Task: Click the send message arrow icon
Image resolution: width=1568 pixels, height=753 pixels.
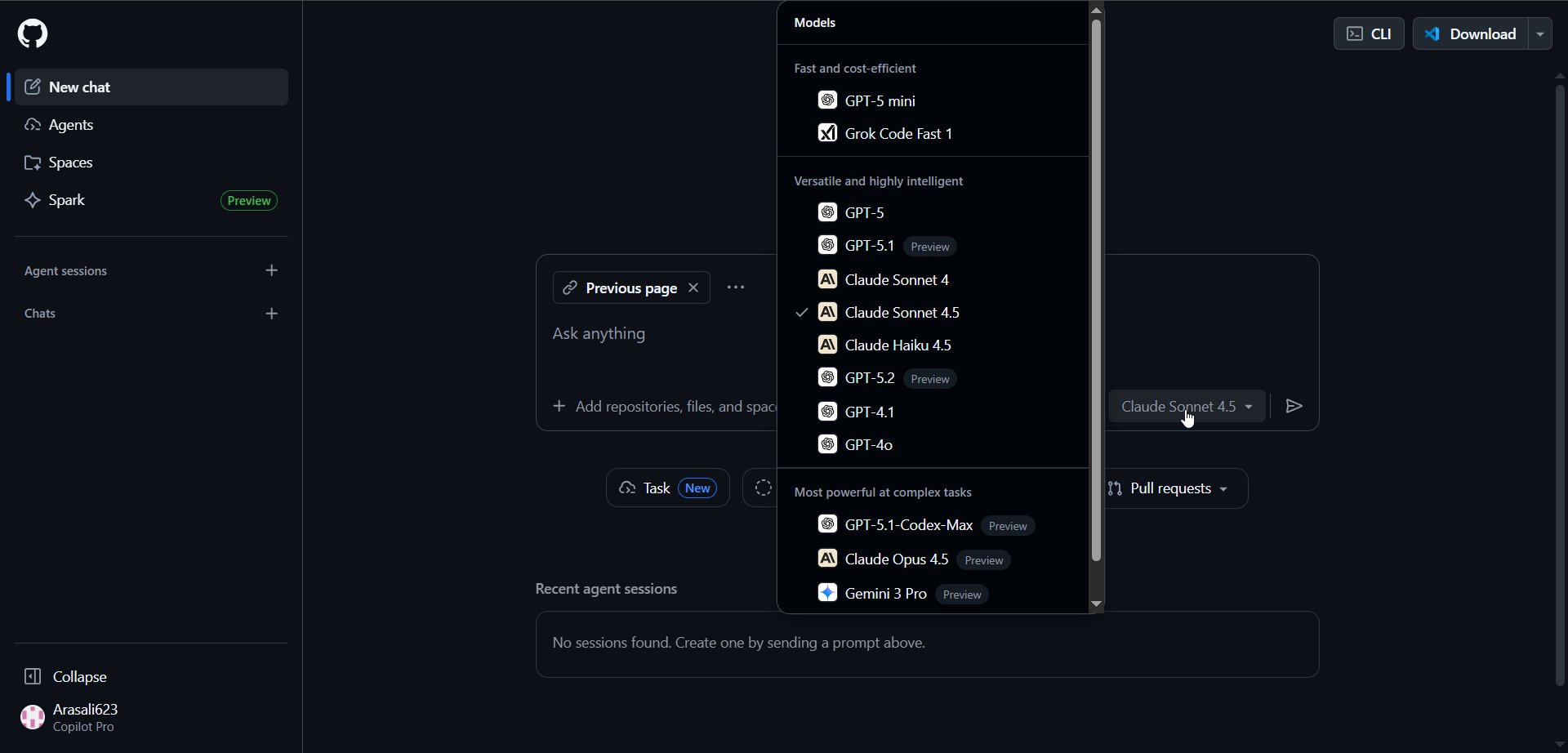Action: (x=1294, y=406)
